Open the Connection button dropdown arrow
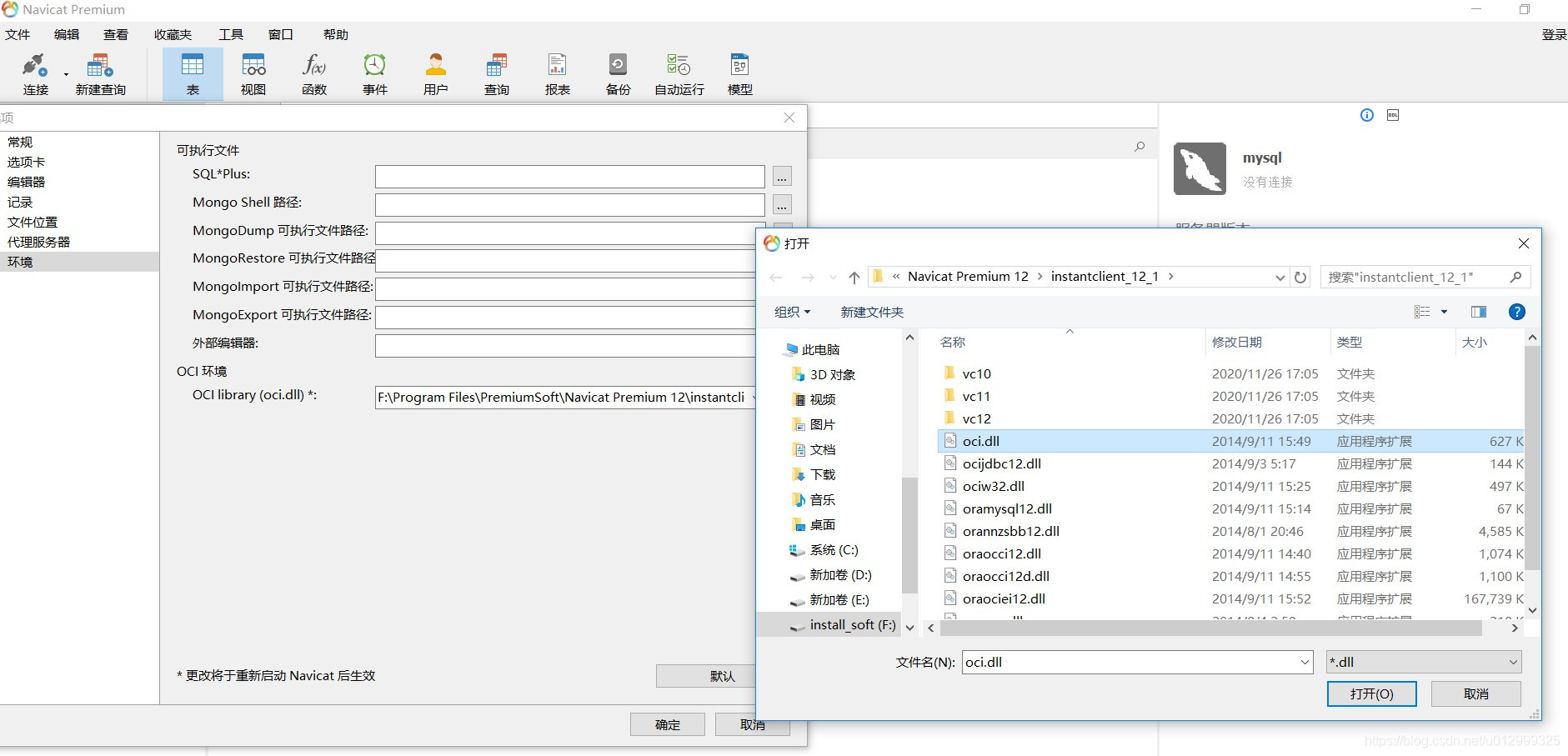The height and width of the screenshot is (756, 1568). click(66, 75)
